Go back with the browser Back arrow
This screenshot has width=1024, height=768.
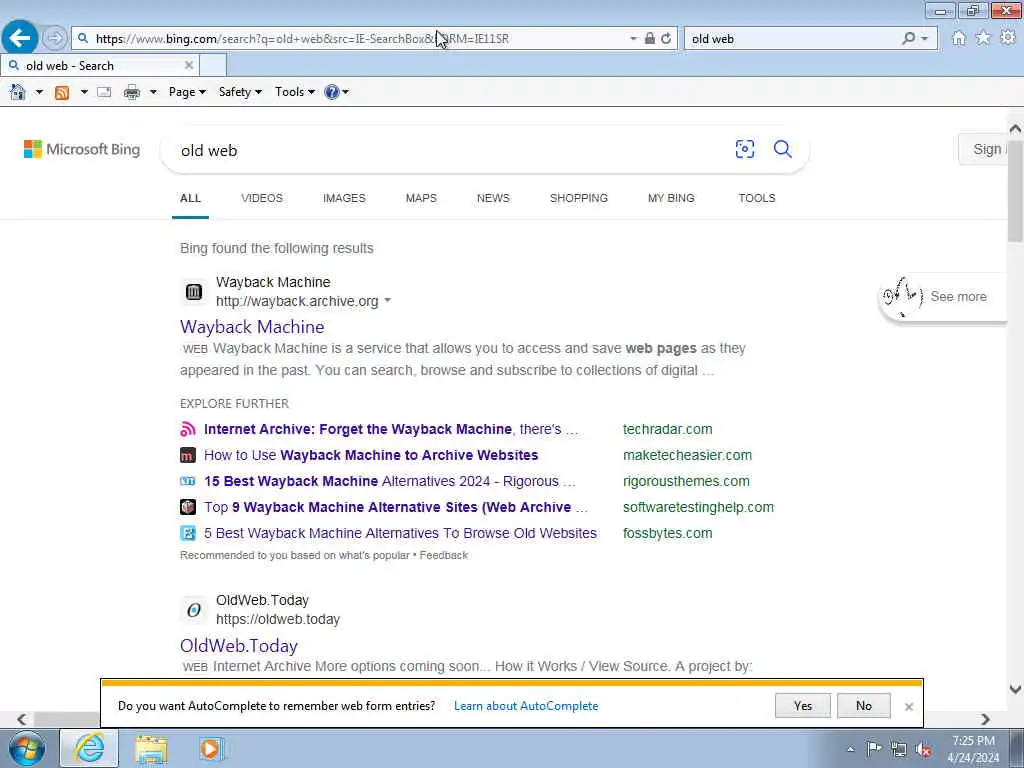pos(20,38)
